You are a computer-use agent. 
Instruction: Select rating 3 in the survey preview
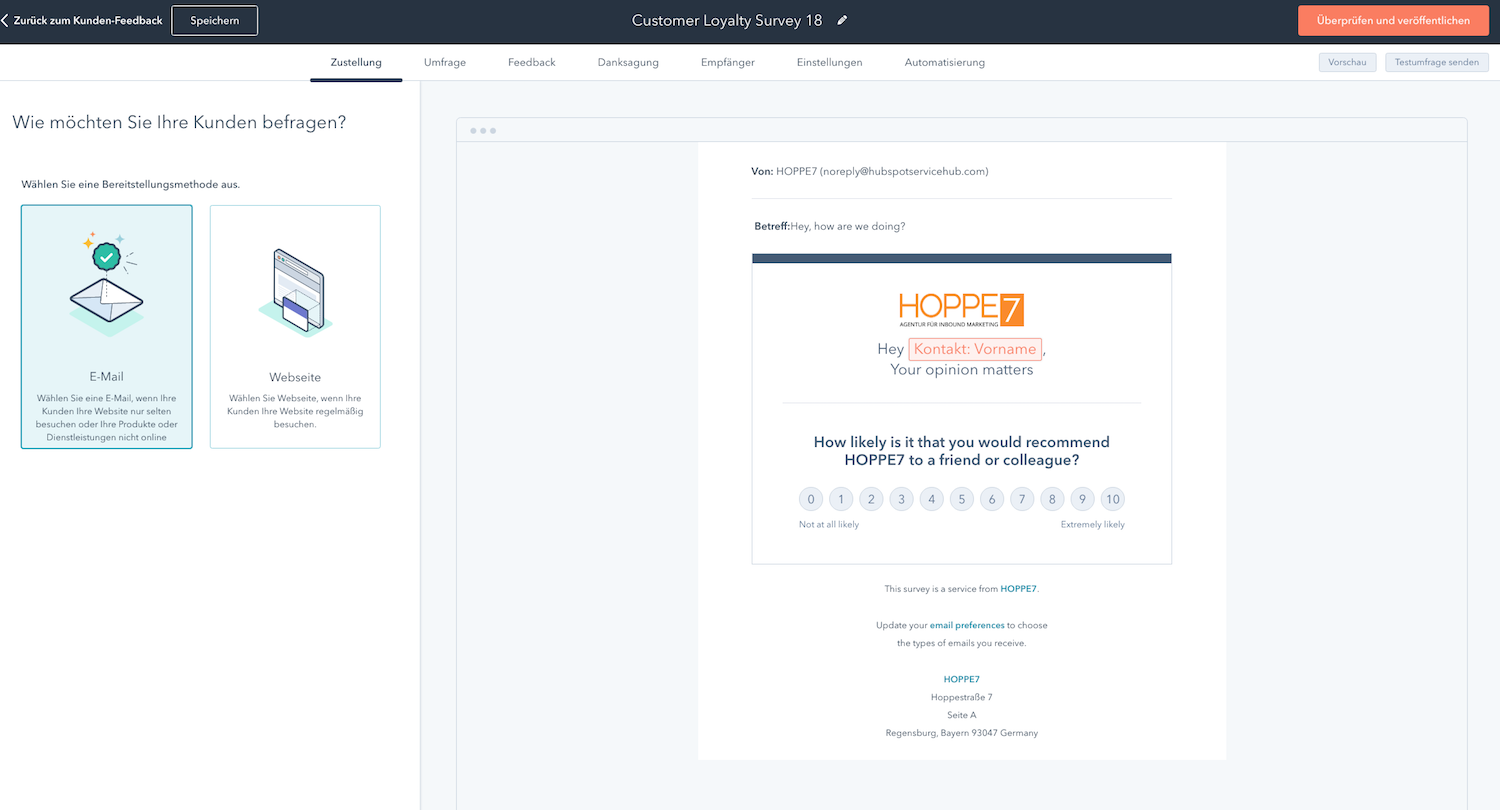(x=902, y=499)
